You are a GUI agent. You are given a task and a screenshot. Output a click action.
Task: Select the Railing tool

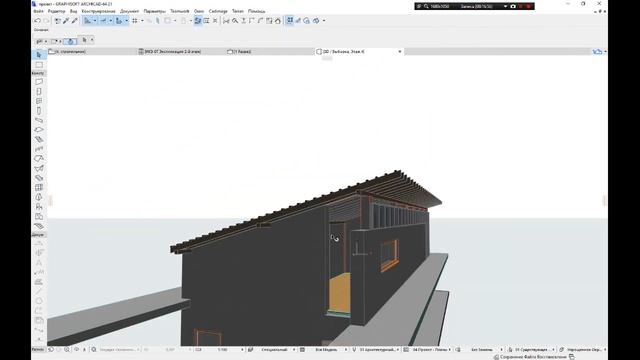pos(39,149)
